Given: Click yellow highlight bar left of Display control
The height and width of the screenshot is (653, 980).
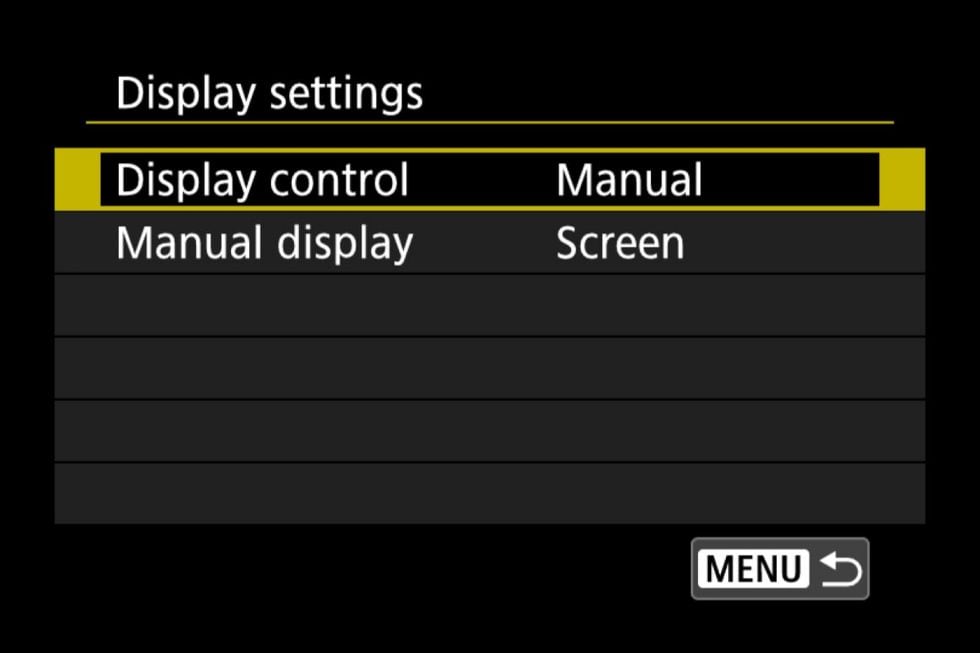Looking at the screenshot, I should [x=78, y=179].
